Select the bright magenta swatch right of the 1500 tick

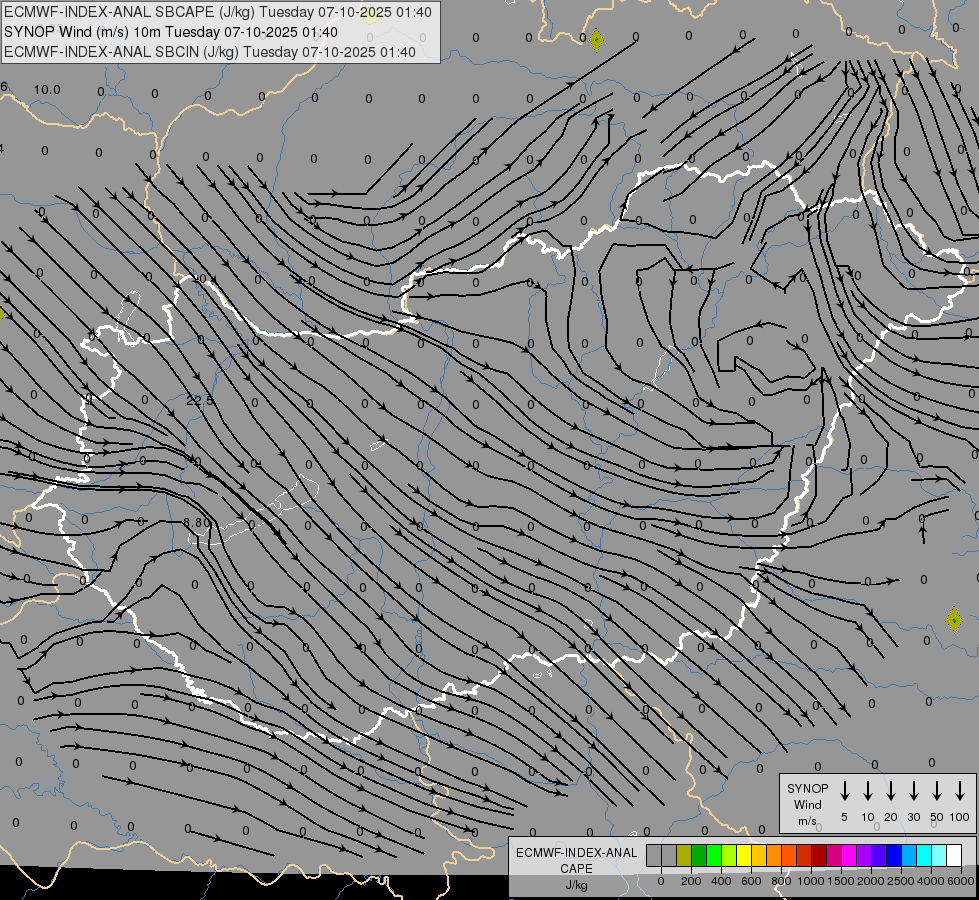pos(849,855)
